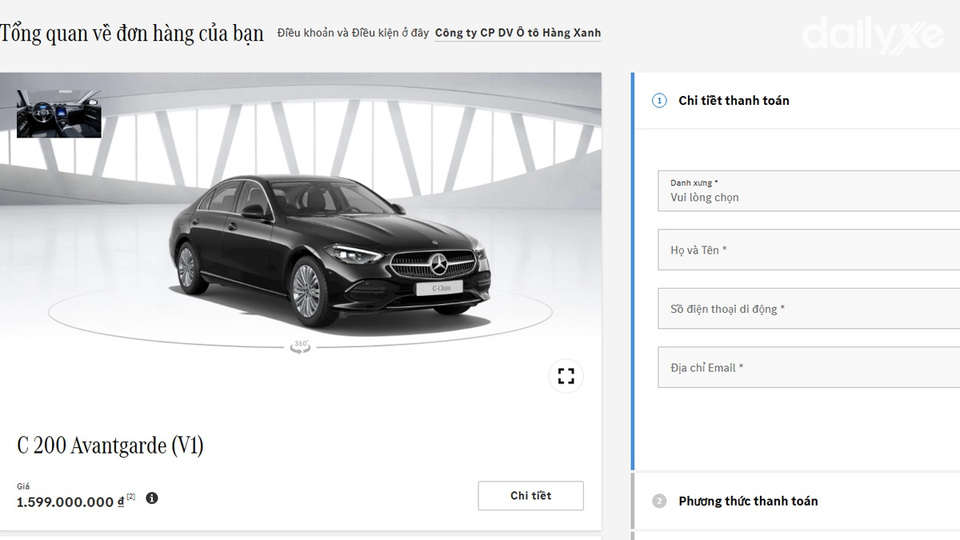Click the step 2 number circle

pyautogui.click(x=659, y=501)
